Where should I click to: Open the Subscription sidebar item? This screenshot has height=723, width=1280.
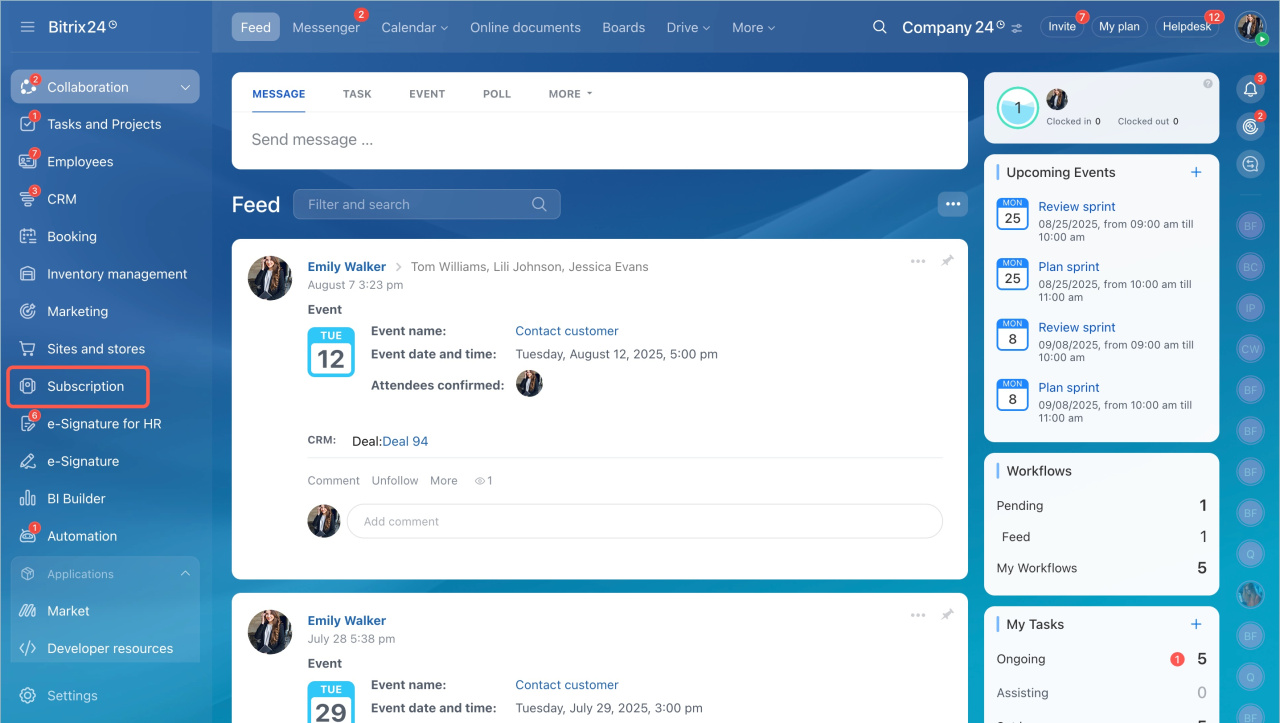coord(78,386)
